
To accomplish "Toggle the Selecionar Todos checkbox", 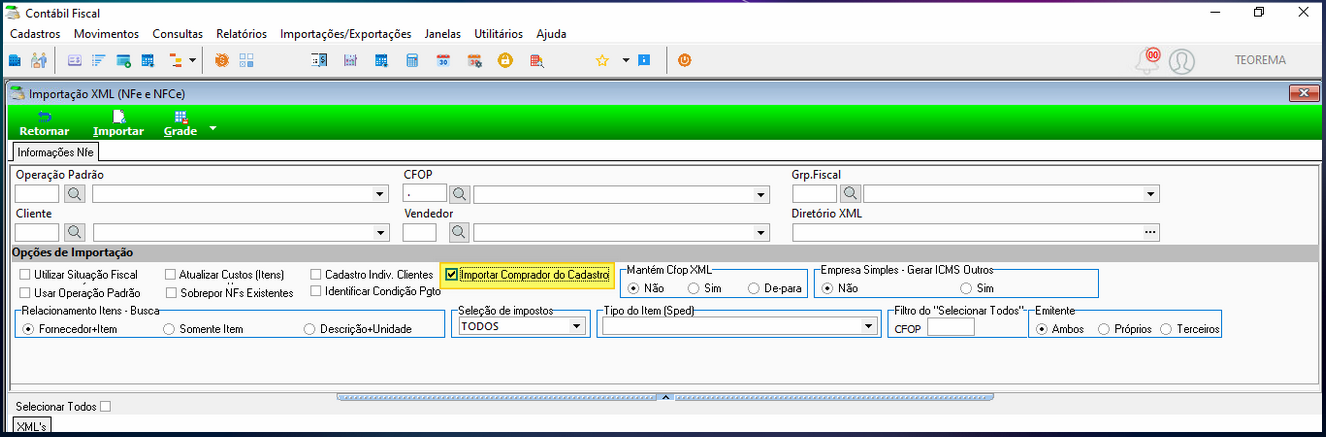I will point(106,406).
